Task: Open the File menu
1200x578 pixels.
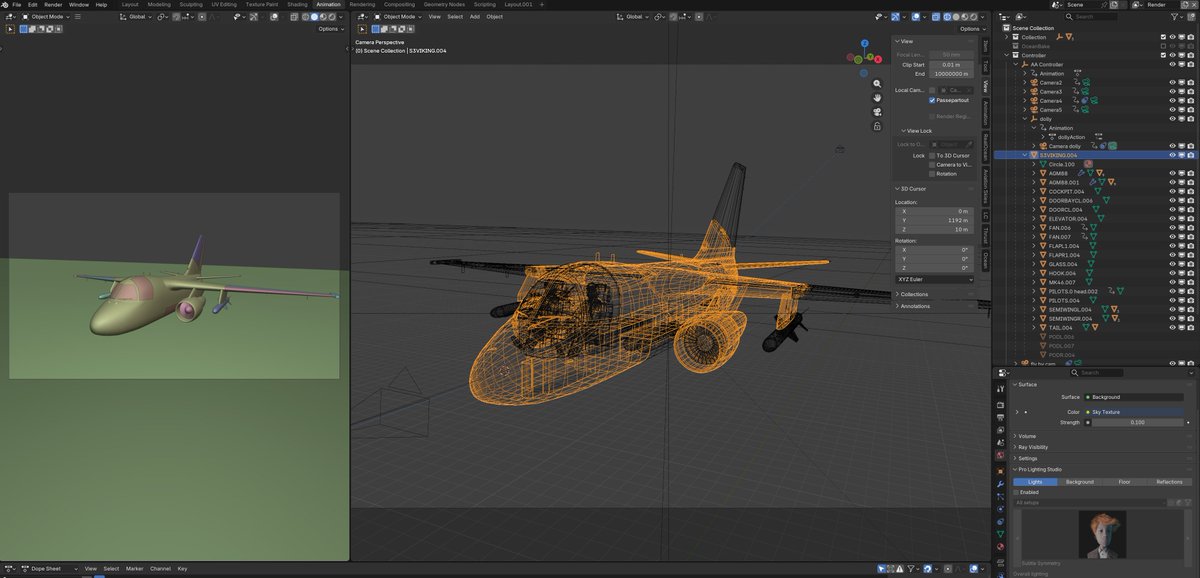Action: (x=17, y=4)
